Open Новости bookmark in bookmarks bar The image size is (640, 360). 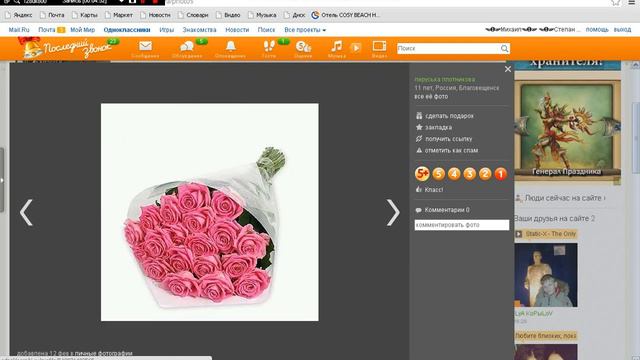click(x=155, y=15)
